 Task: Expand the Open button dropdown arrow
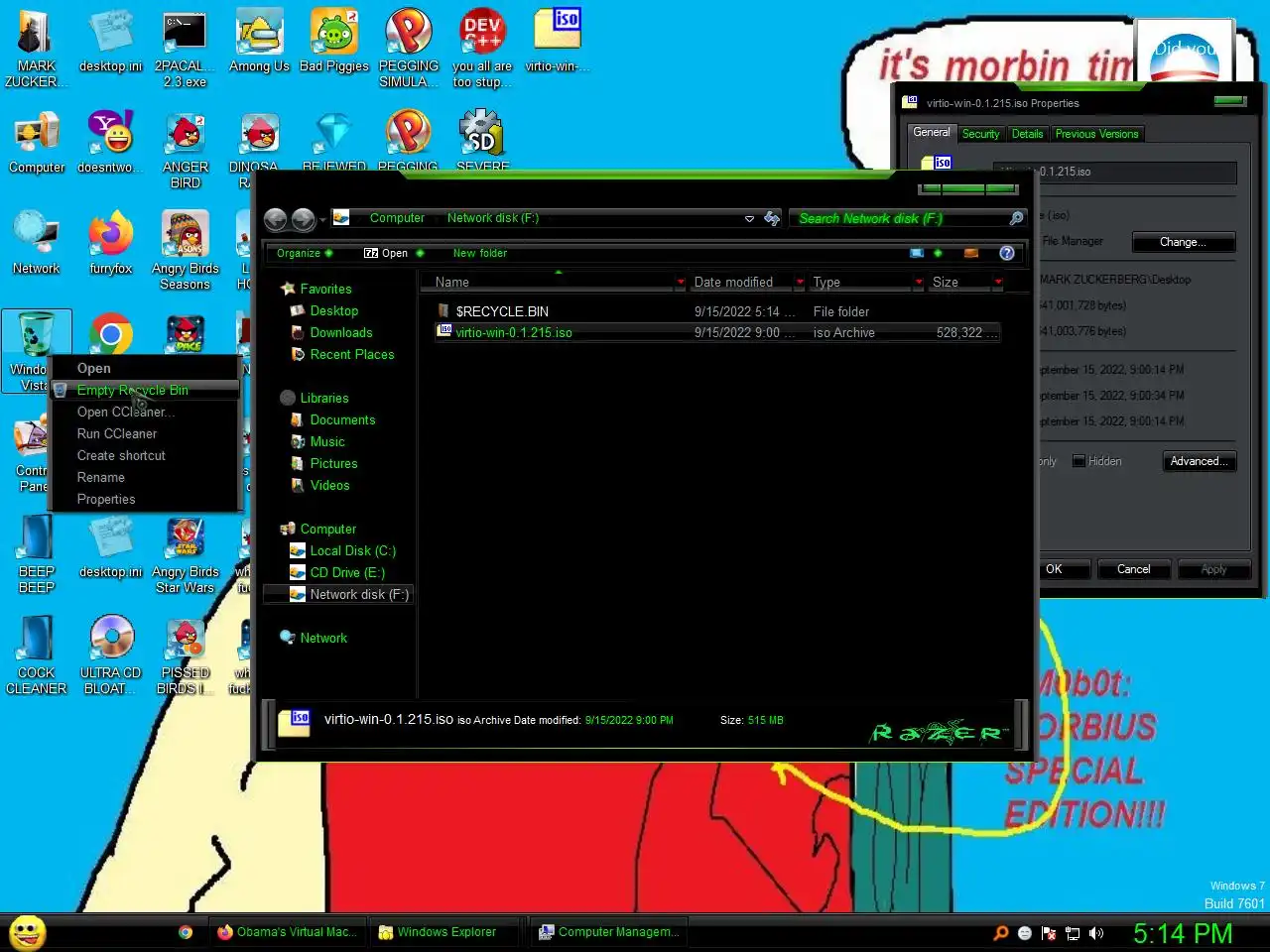(420, 253)
